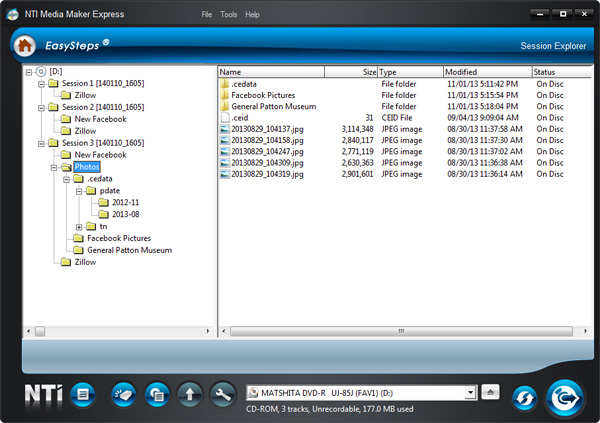Select Session 1 [140110_1605] in tree
Viewport: 600px width, 423px height.
tap(103, 83)
